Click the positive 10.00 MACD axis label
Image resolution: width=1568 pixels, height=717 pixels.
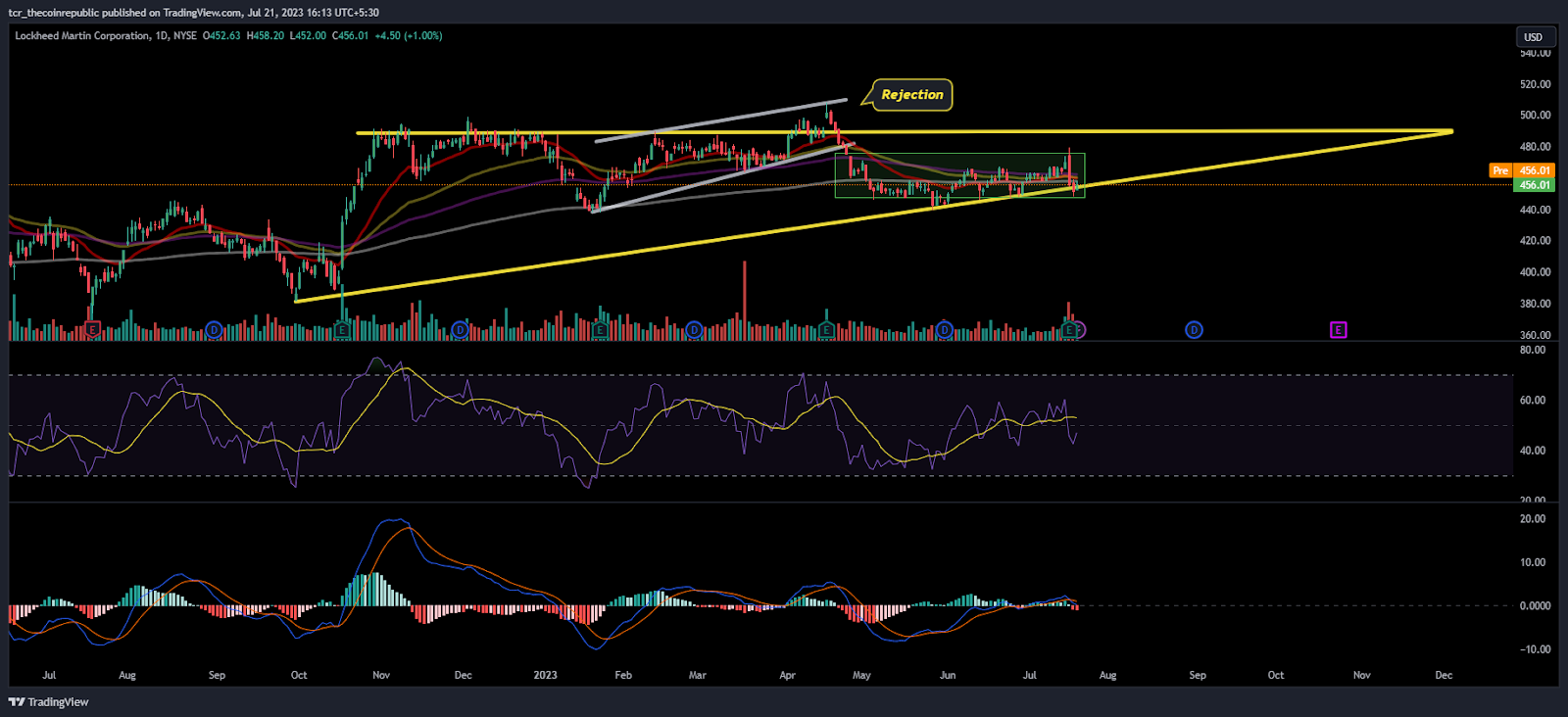tap(1533, 562)
